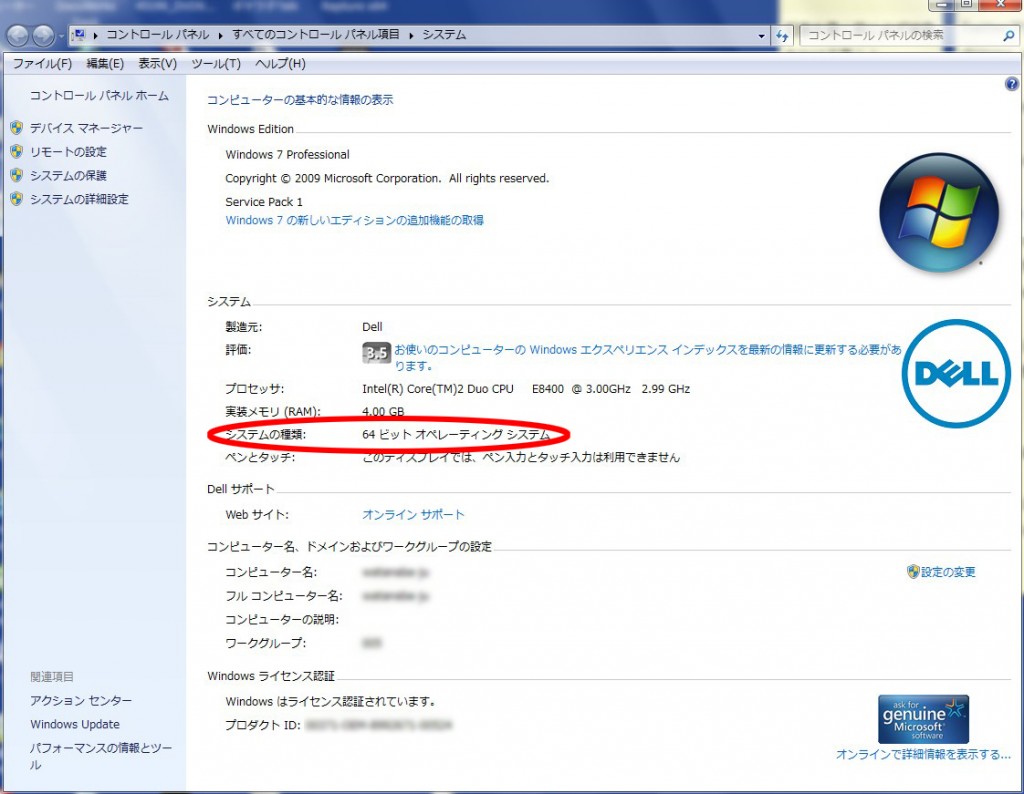Click コンピューターの基本的な情報の表示 heading

300,100
